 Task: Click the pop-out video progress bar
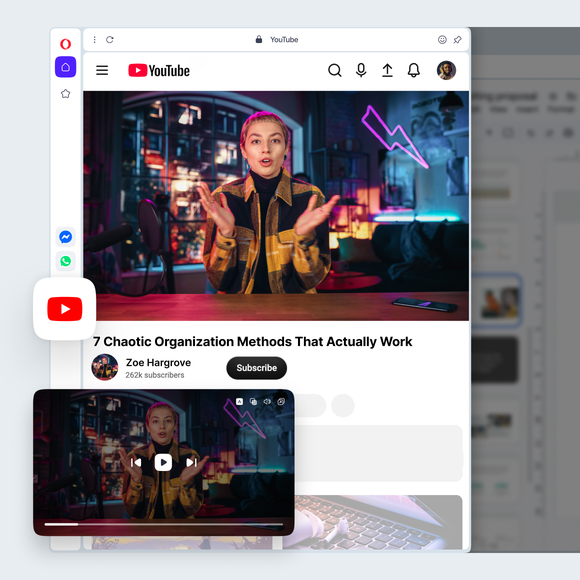pyautogui.click(x=163, y=524)
